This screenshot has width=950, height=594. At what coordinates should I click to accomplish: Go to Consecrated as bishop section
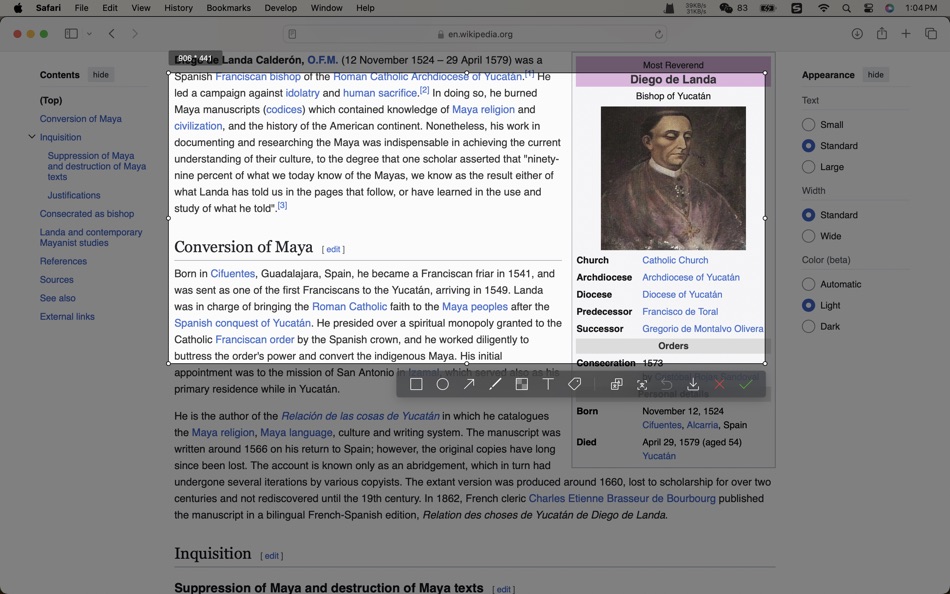pyautogui.click(x=87, y=214)
